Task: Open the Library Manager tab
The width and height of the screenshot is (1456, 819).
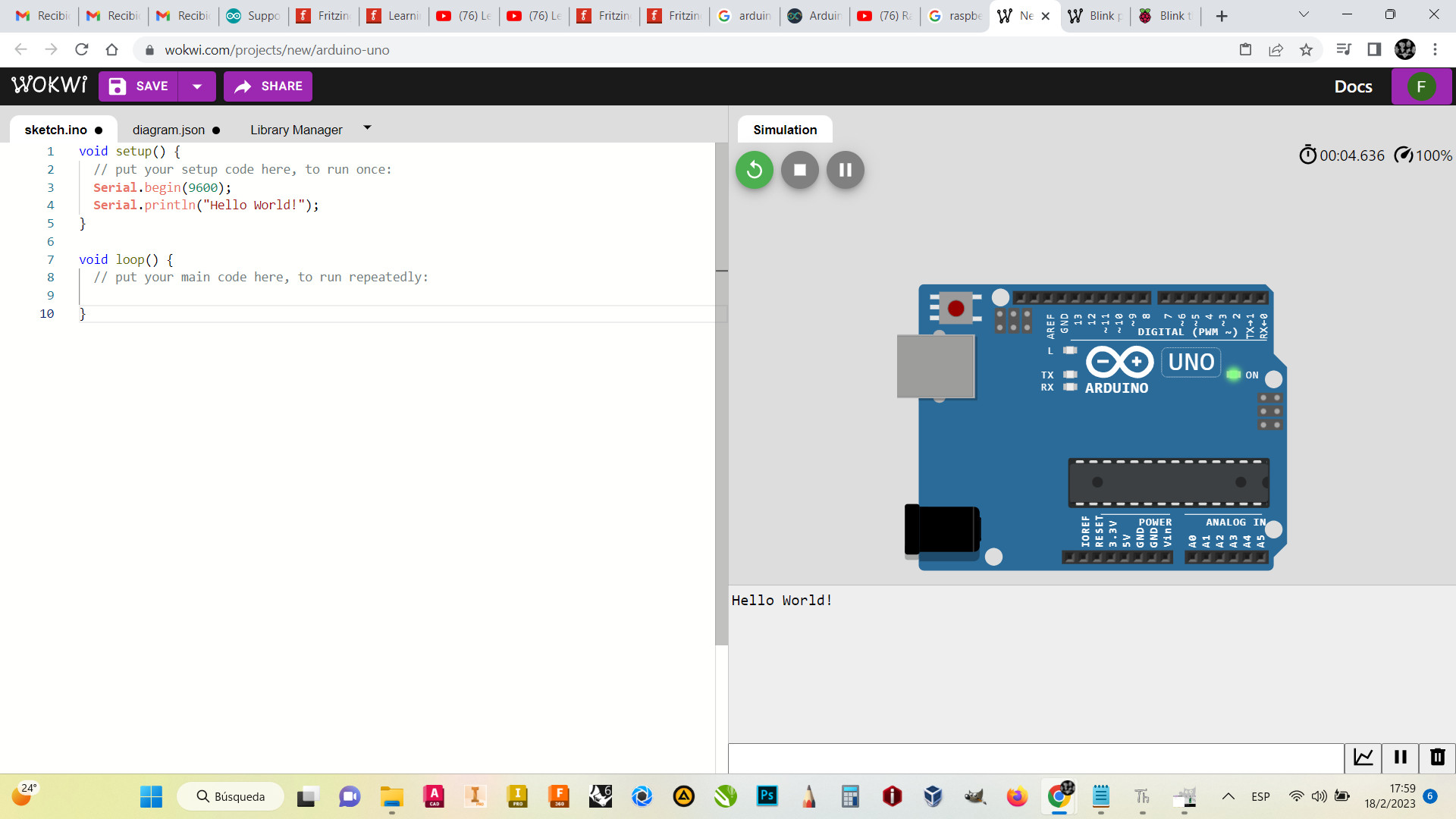Action: point(296,130)
